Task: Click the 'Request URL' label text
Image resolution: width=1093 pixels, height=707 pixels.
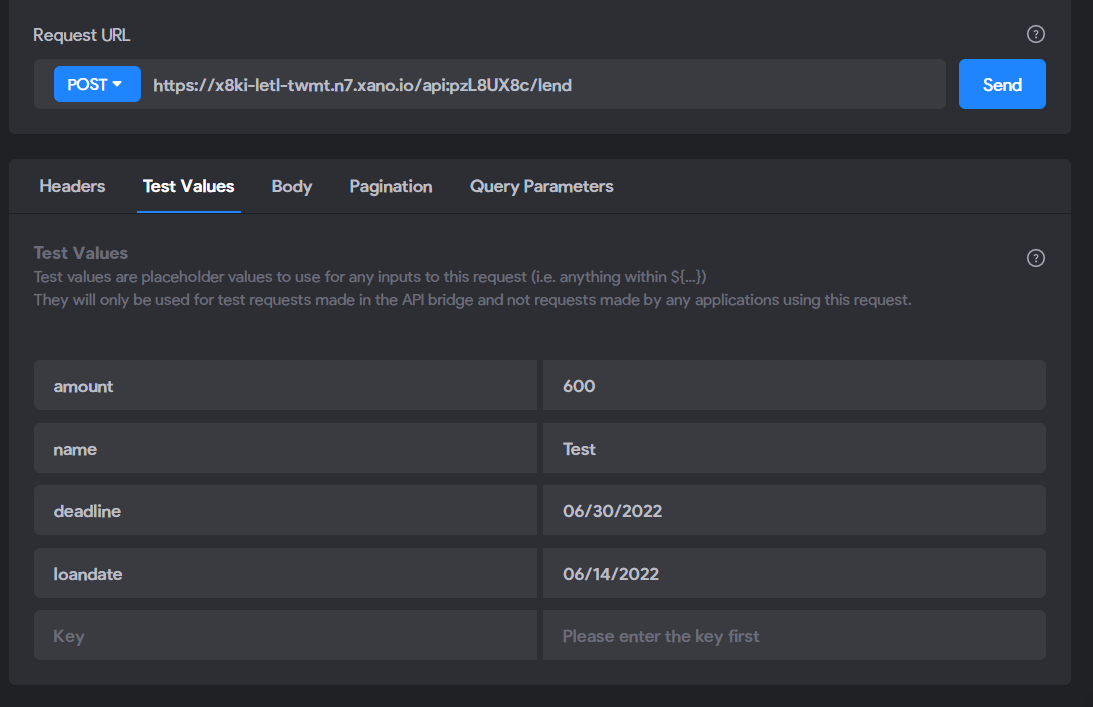Action: tap(82, 35)
